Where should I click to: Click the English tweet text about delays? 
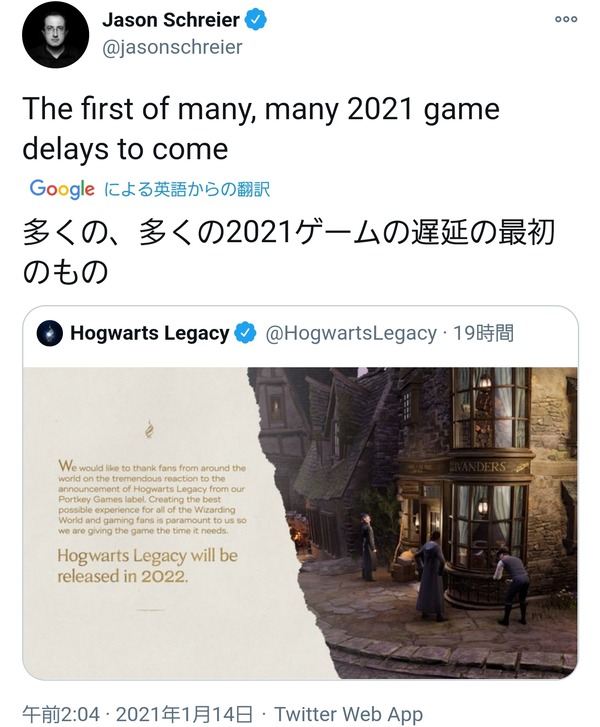(261, 129)
